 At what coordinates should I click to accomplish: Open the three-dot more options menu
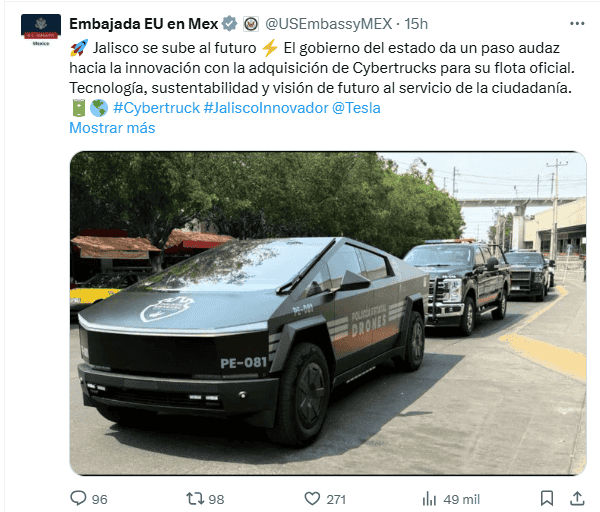(577, 24)
